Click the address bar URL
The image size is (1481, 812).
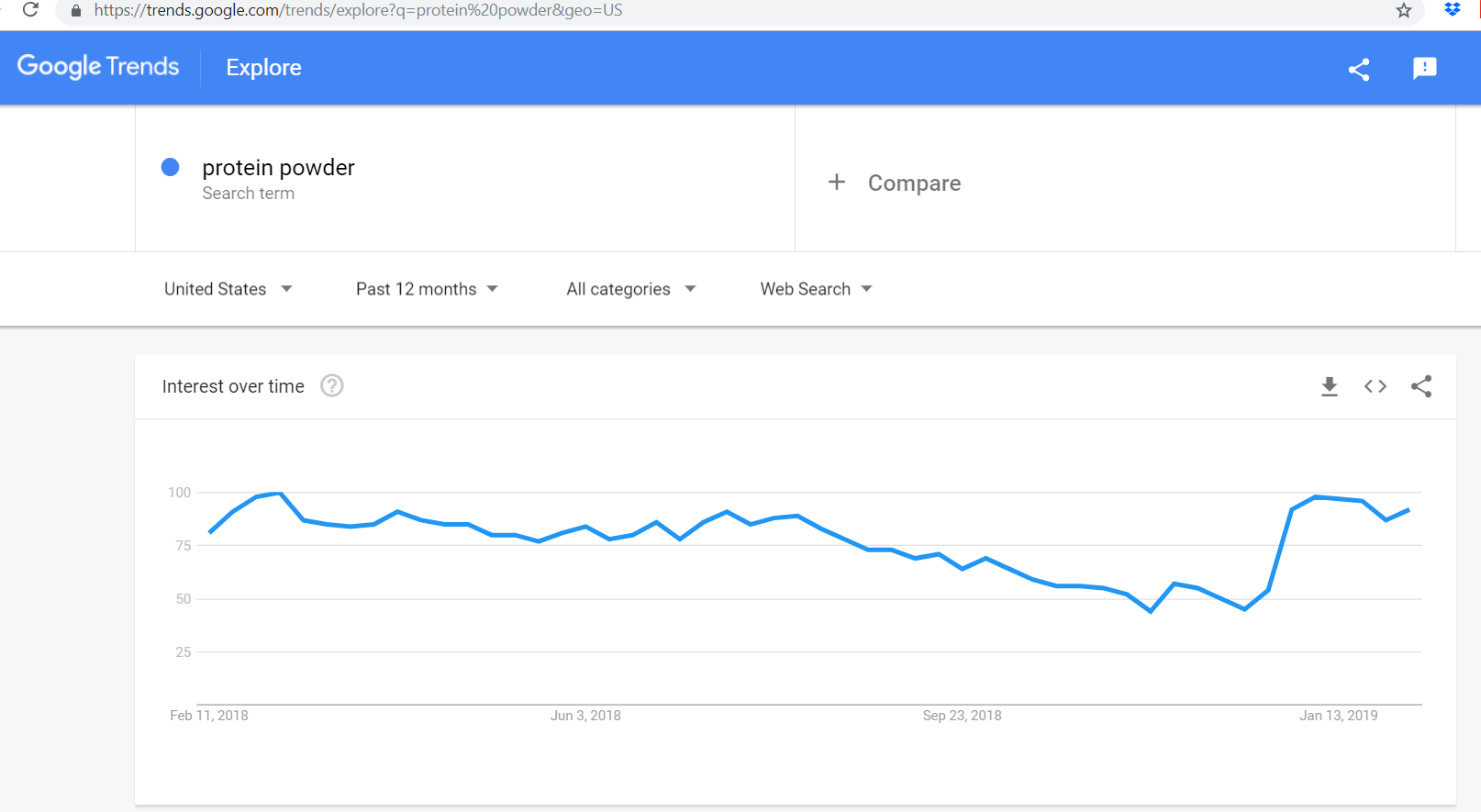(358, 10)
